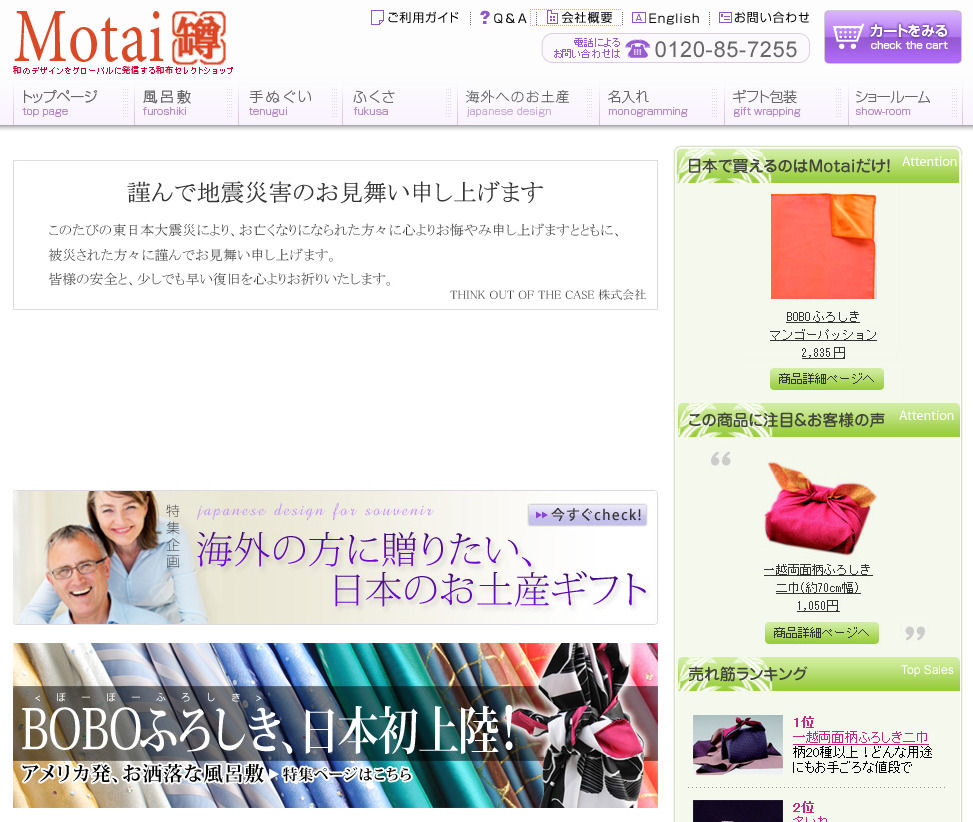Viewport: 973px width, 822px height.
Task: Click 特集ページはこちら on BOBO banner
Action: click(347, 774)
